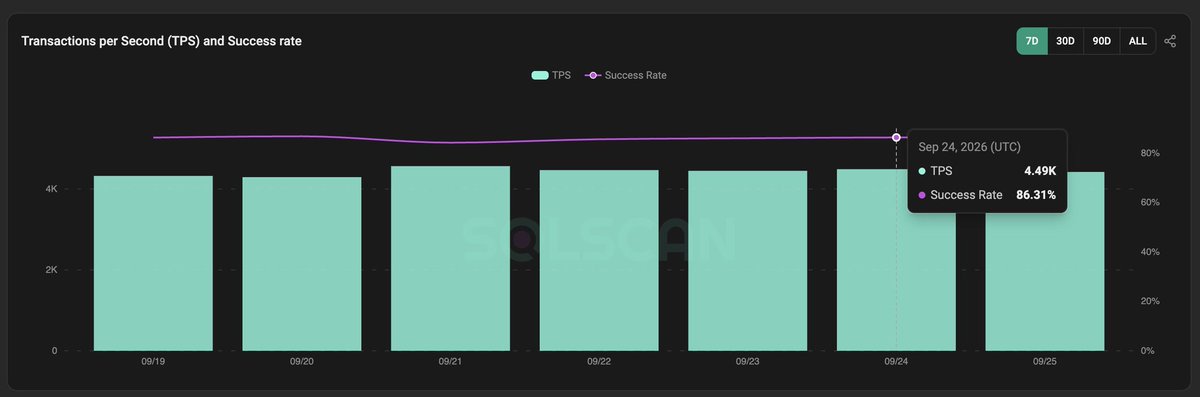The image size is (1200, 397).
Task: Click the 20% right axis label
Action: click(x=1149, y=301)
